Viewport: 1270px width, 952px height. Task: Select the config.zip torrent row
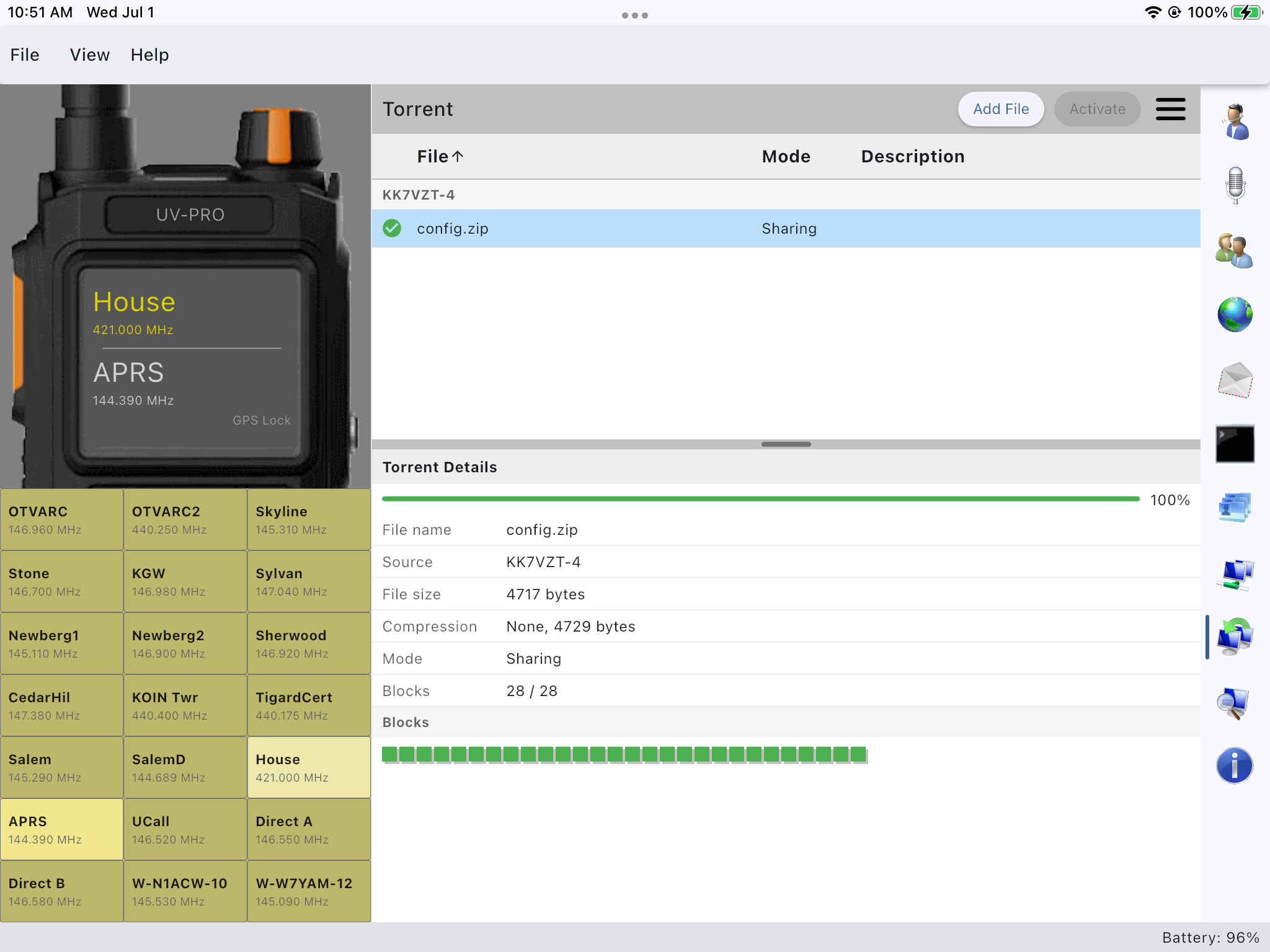coord(786,229)
